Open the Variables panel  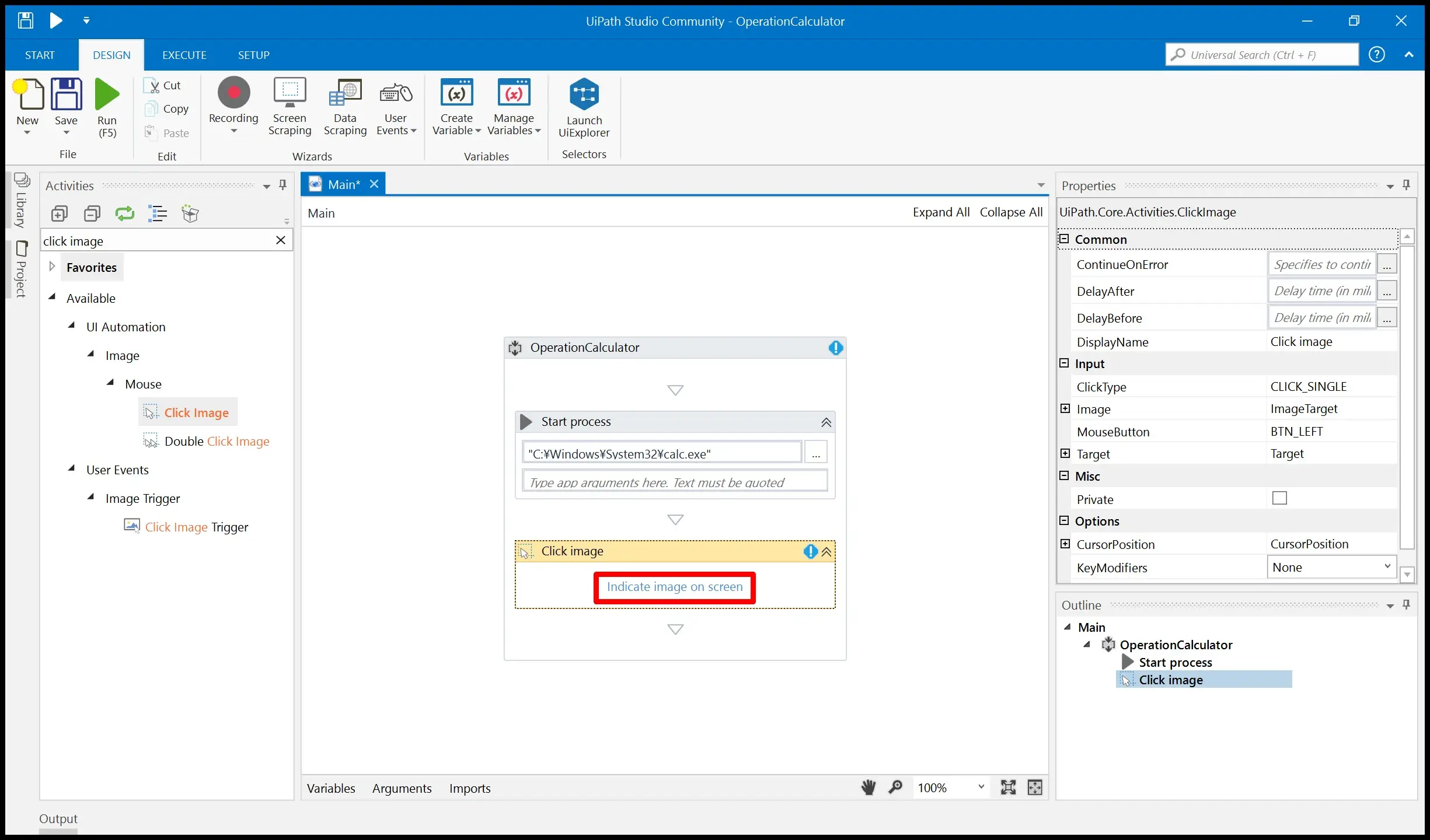coord(331,788)
